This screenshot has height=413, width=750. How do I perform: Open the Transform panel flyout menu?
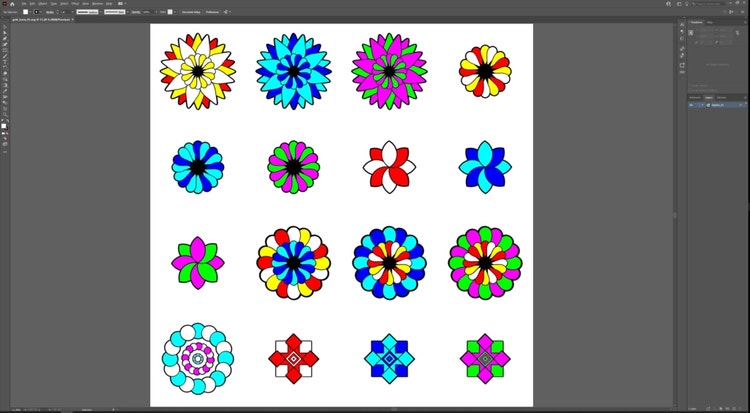pyautogui.click(x=745, y=22)
